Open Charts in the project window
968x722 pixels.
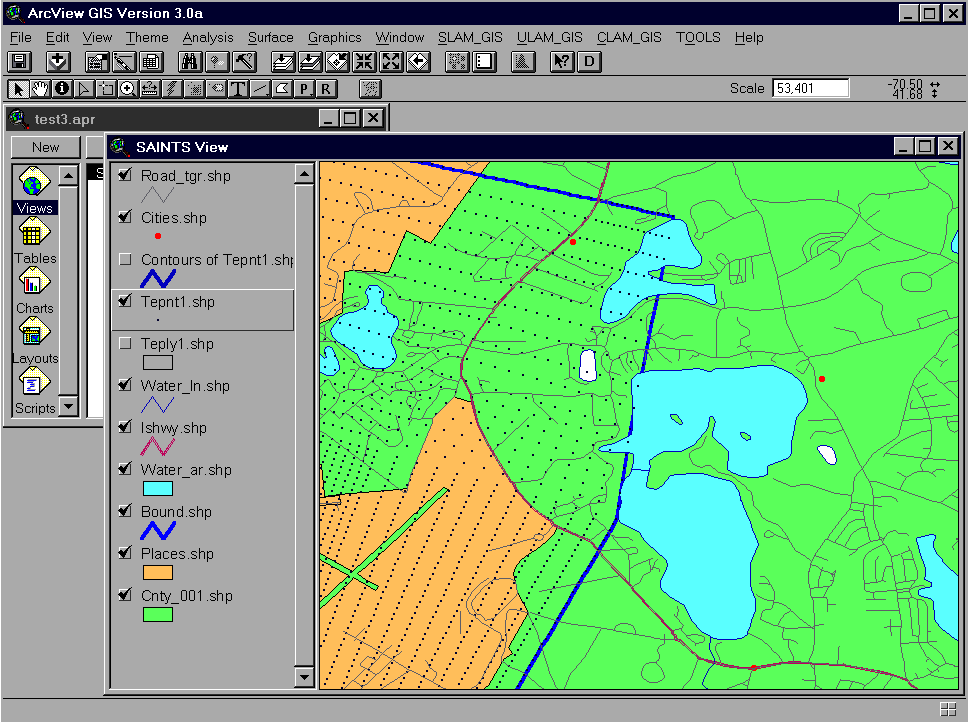coord(35,291)
